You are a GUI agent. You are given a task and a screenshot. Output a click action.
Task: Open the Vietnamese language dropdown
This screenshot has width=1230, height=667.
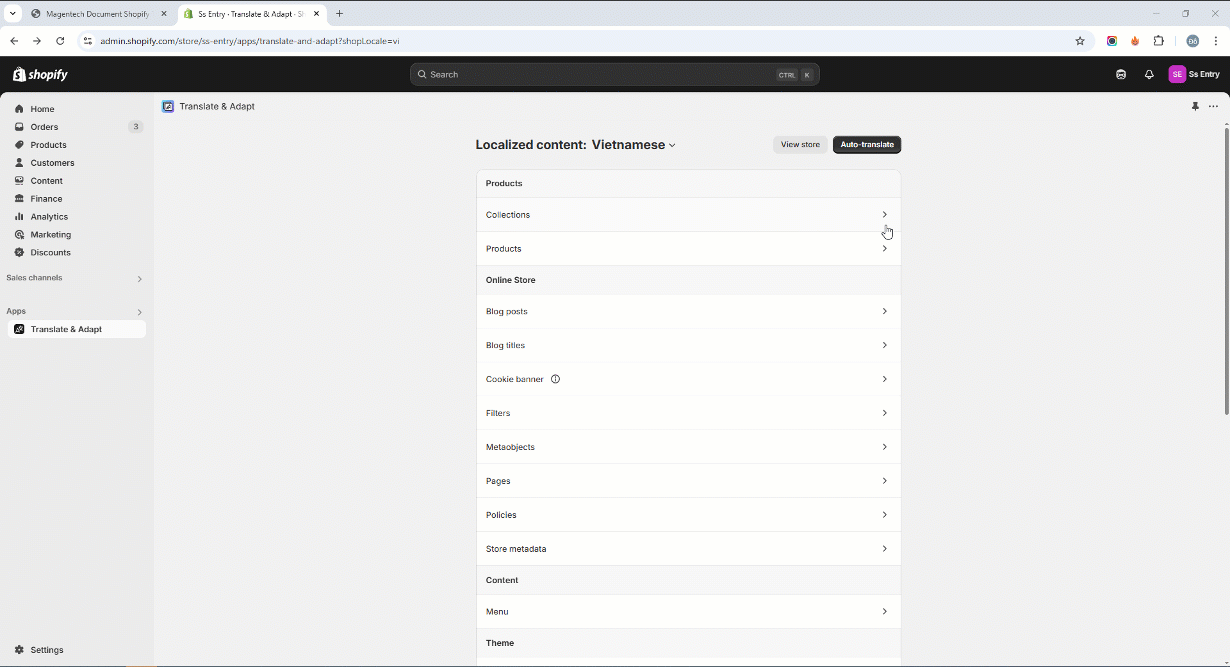click(x=634, y=145)
